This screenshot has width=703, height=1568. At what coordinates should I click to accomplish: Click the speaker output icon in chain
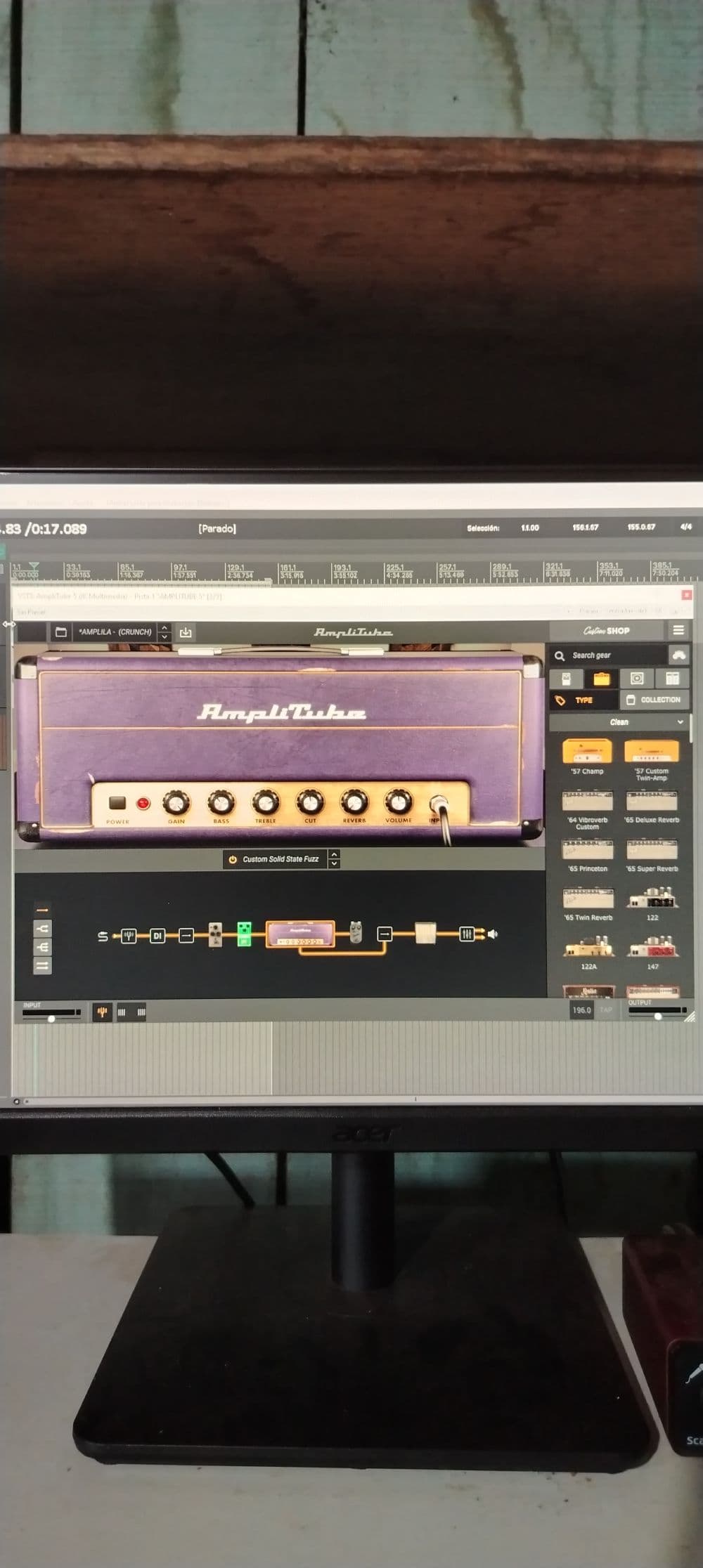(493, 934)
